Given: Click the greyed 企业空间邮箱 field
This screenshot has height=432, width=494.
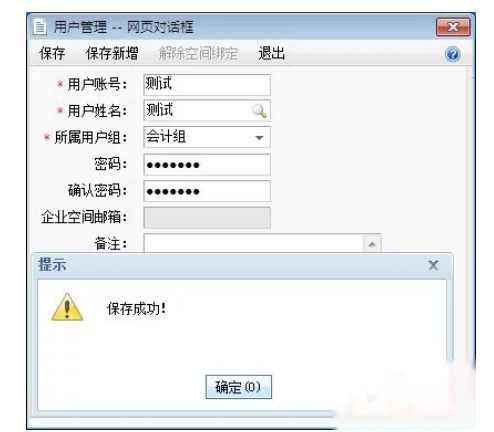Looking at the screenshot, I should (x=207, y=218).
